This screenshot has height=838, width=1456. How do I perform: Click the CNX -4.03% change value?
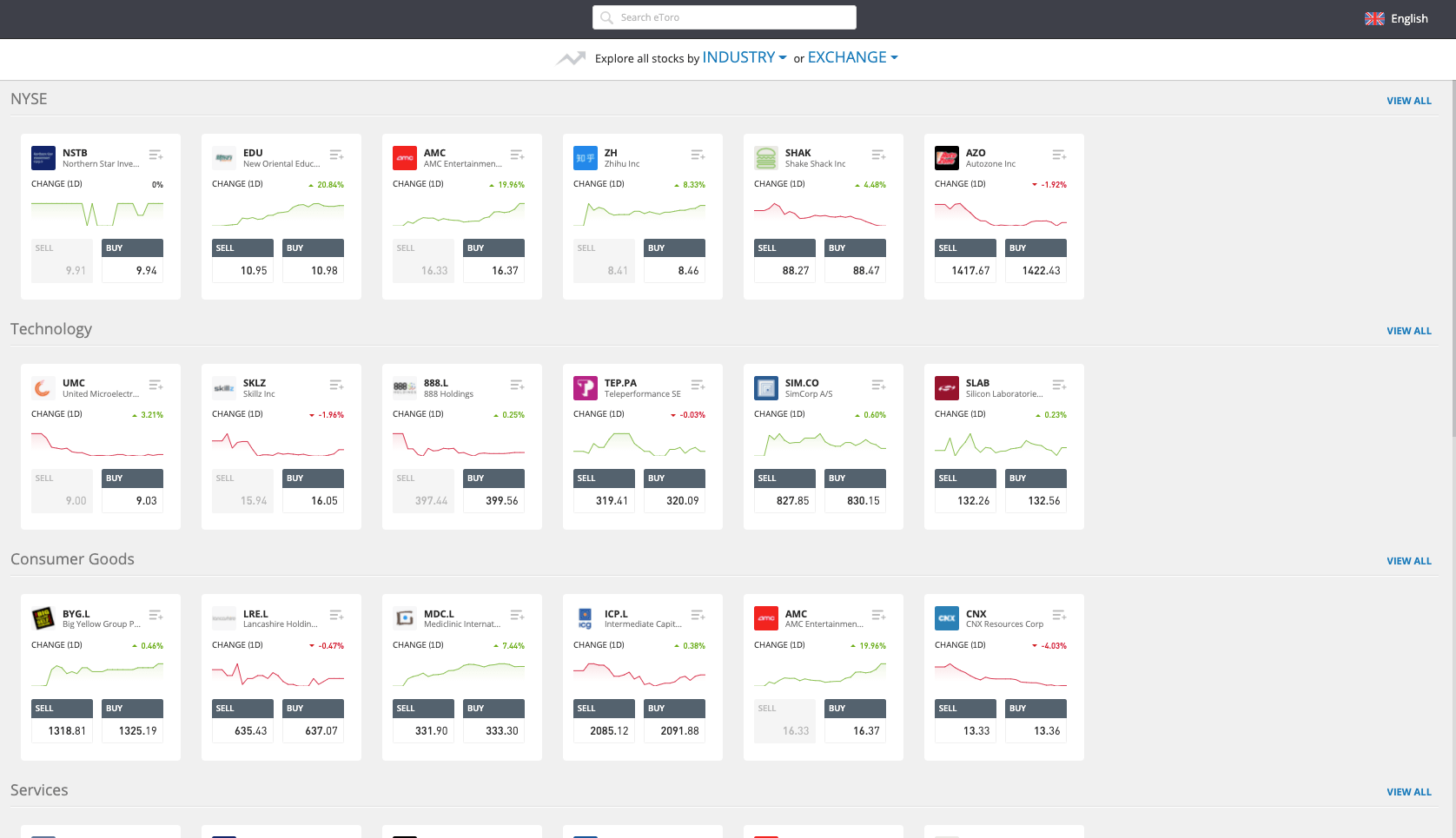click(1049, 646)
